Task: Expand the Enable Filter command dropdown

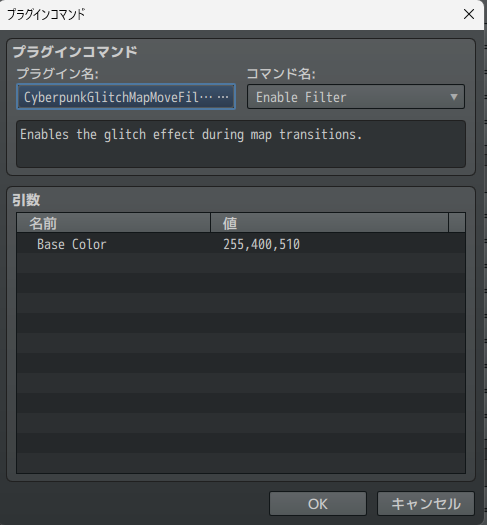Action: (356, 97)
